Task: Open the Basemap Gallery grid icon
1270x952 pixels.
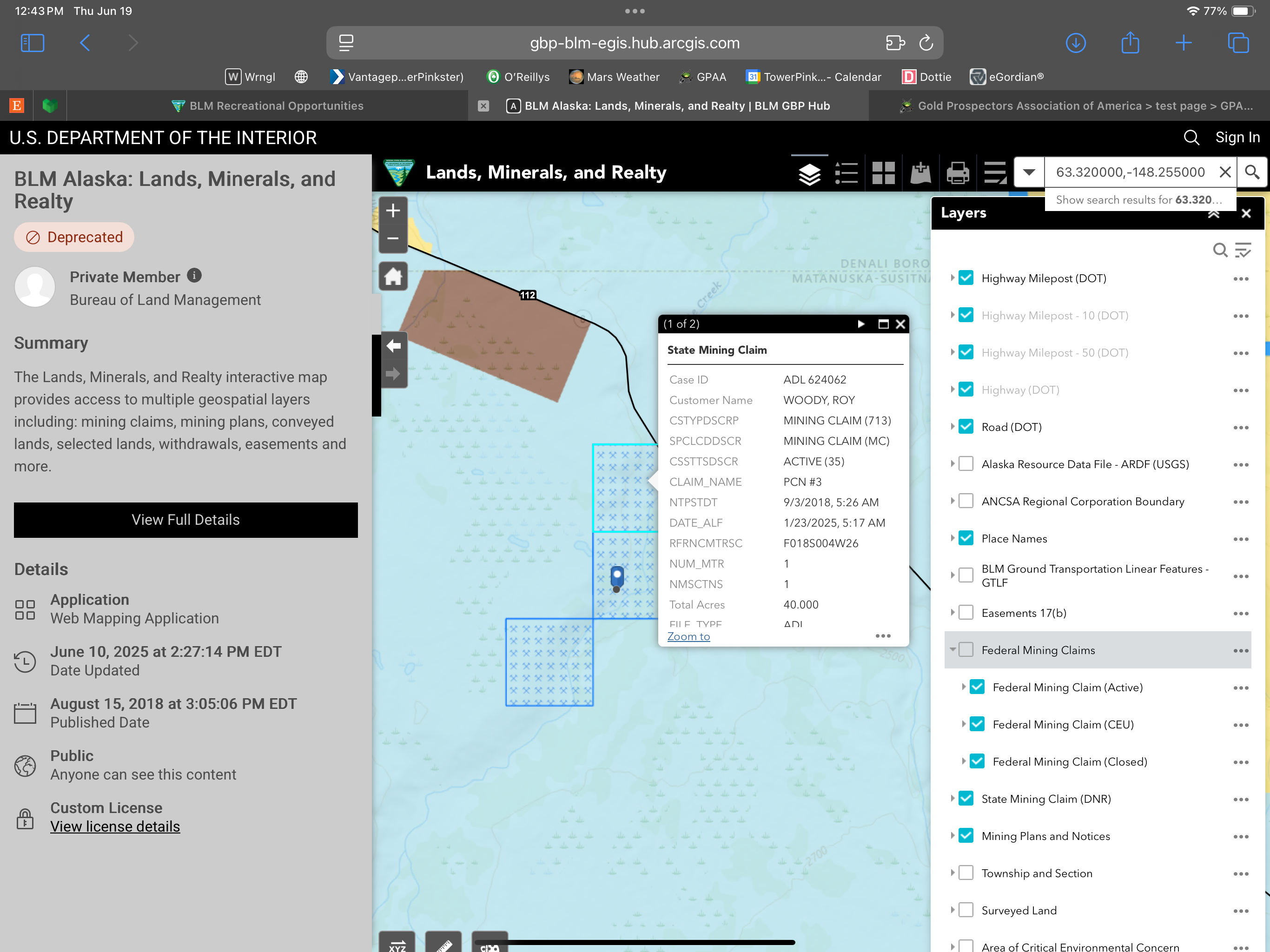Action: tap(883, 173)
